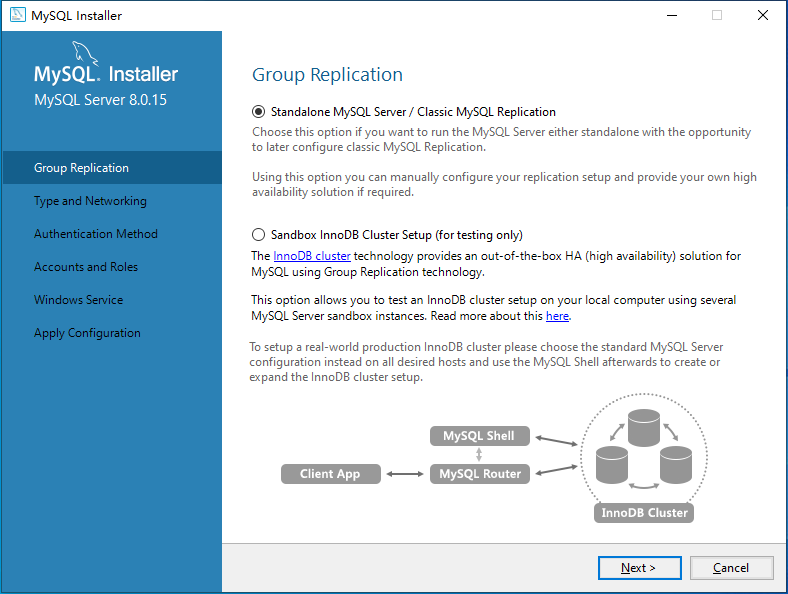Go to Group Replication step in sidebar
The width and height of the screenshot is (788, 594).
113,168
